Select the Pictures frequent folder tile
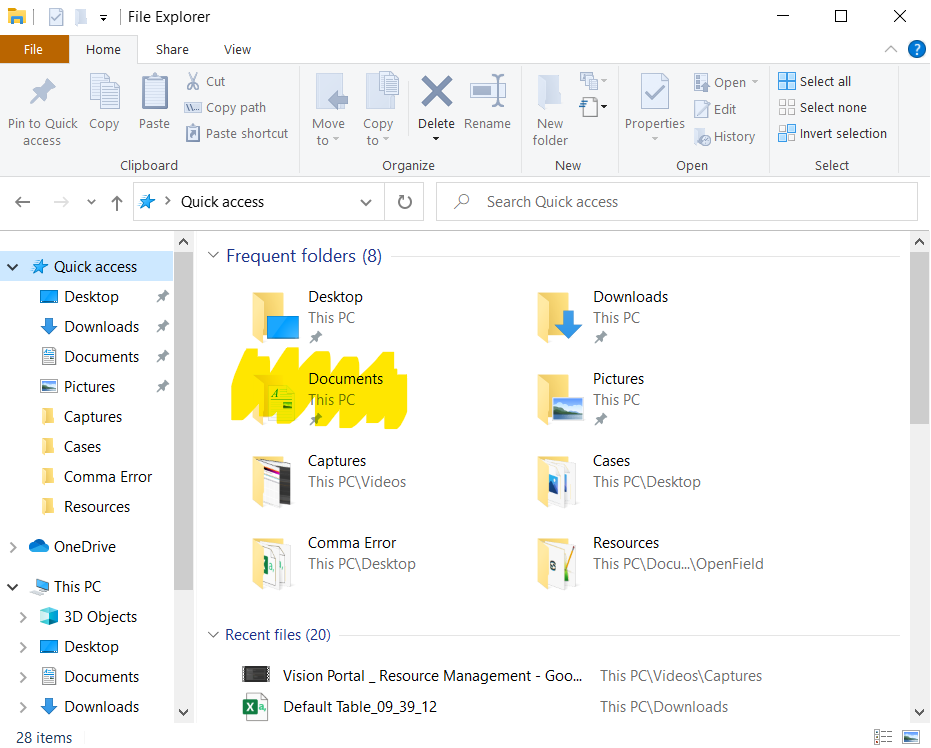 pos(591,398)
